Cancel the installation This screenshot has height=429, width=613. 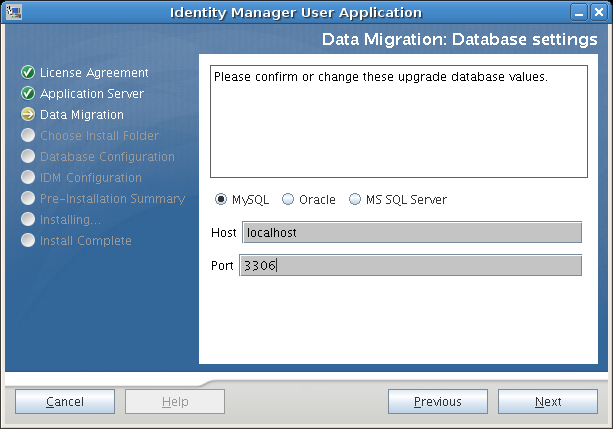click(65, 402)
